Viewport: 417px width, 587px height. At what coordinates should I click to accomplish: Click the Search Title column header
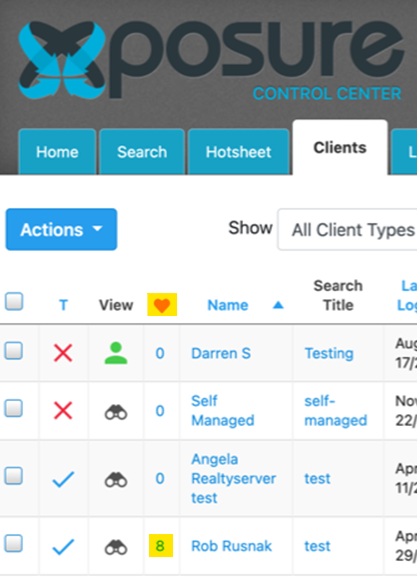338,295
